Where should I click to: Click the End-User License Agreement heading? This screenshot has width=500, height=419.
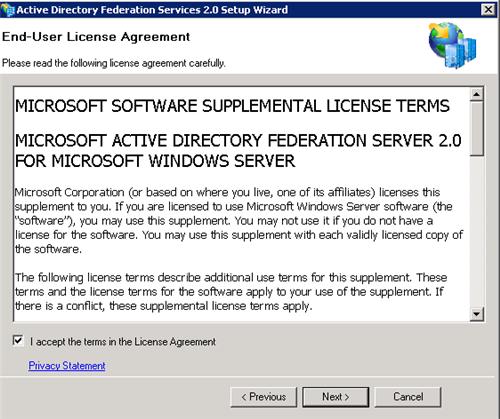click(96, 37)
